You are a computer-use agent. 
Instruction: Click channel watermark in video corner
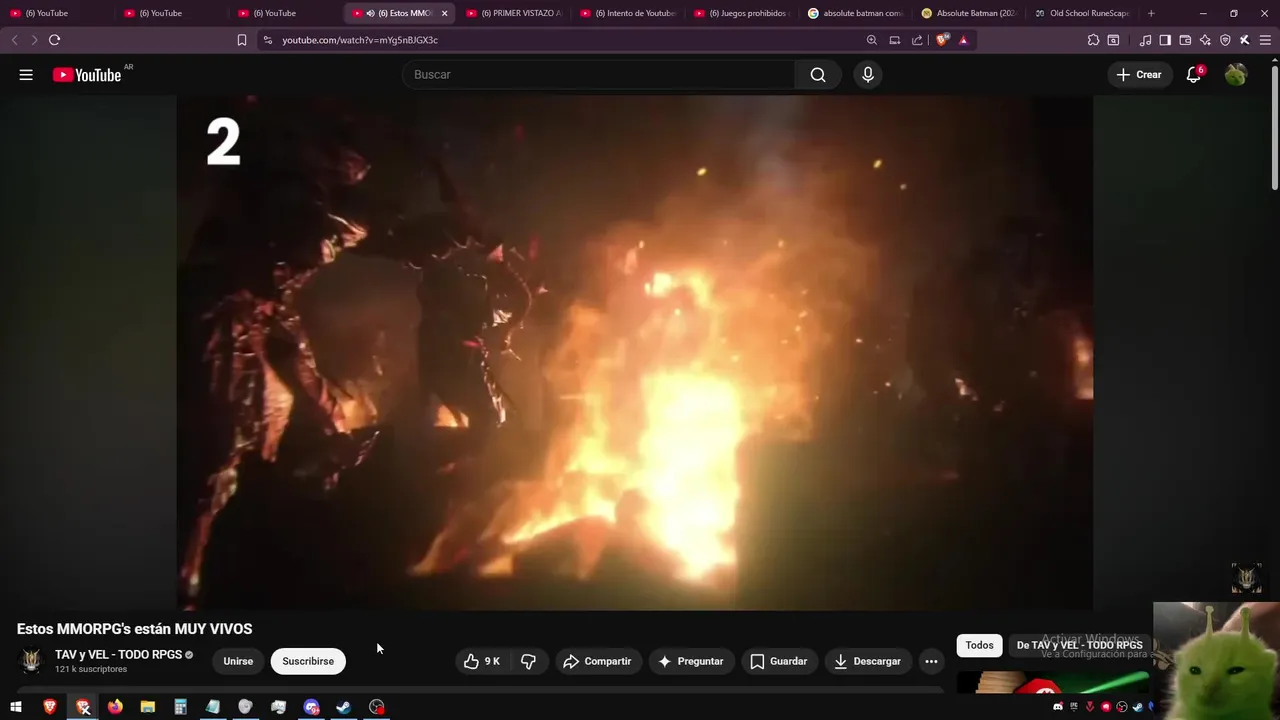point(1246,578)
